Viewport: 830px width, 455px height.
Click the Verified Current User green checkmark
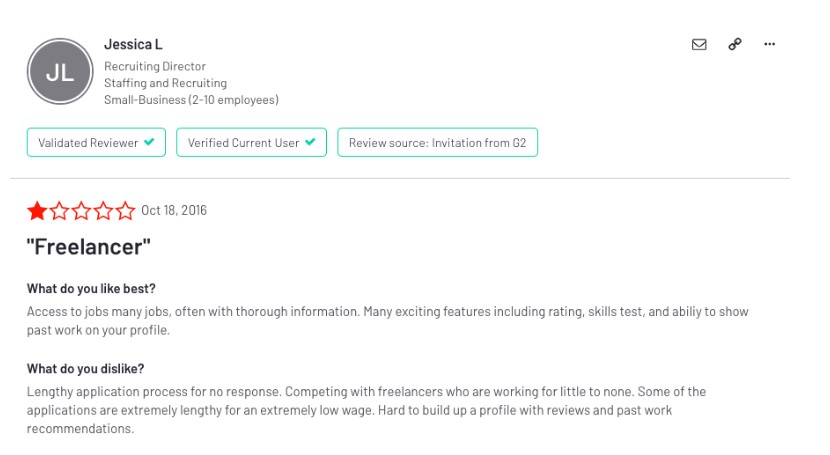click(x=310, y=142)
